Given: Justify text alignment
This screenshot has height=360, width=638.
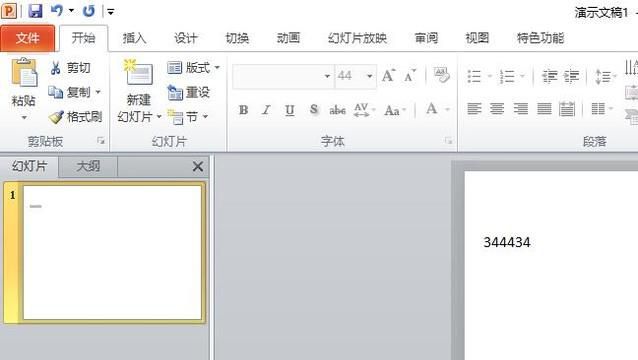Looking at the screenshot, I should pos(544,109).
